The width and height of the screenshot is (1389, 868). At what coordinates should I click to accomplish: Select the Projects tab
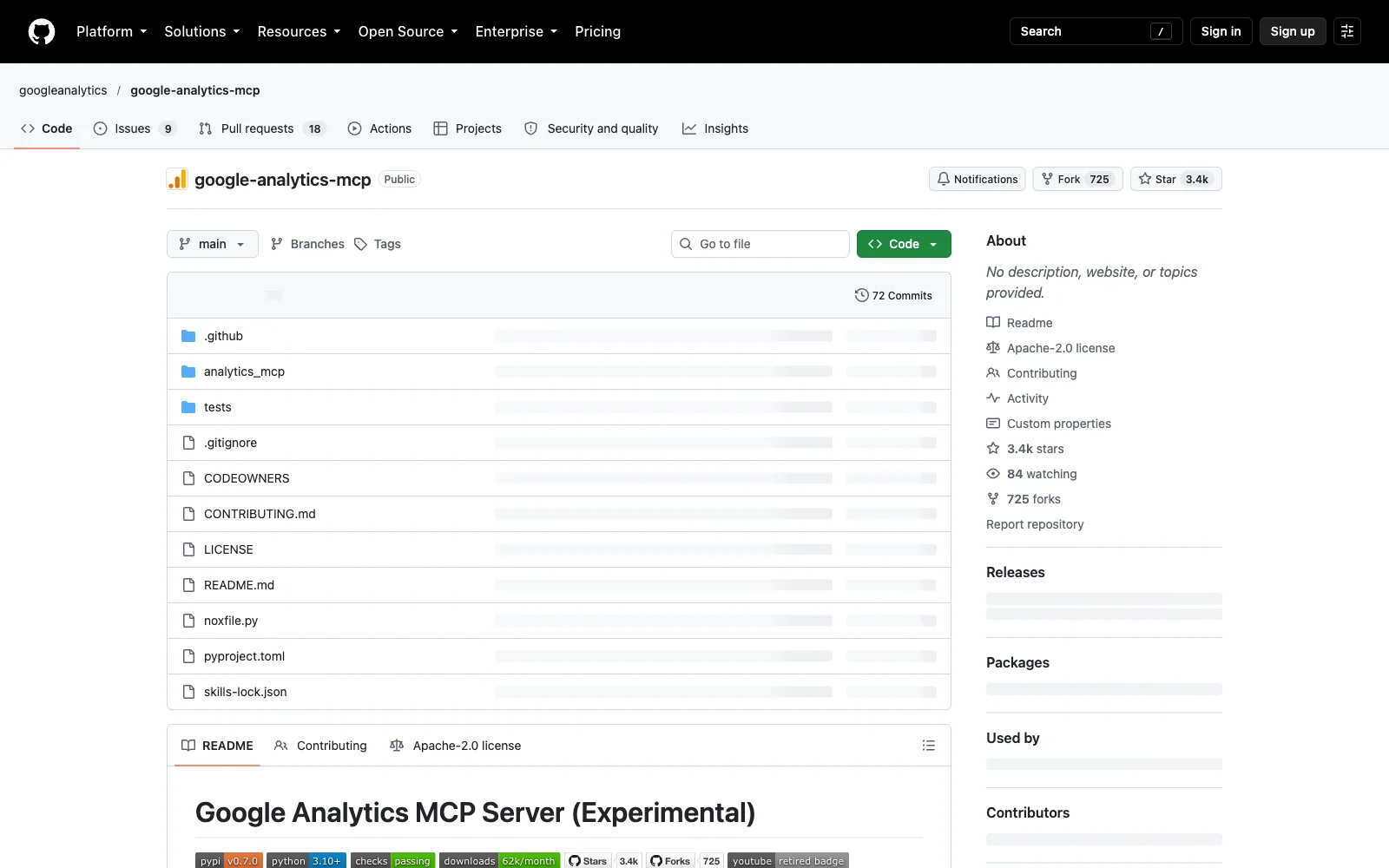[468, 128]
